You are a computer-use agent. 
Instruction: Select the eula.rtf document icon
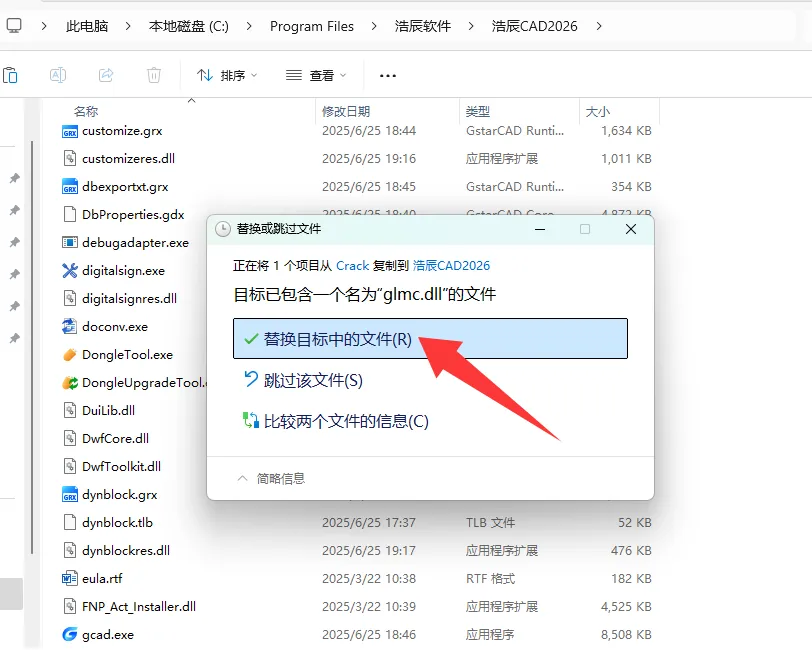pyautogui.click(x=69, y=578)
